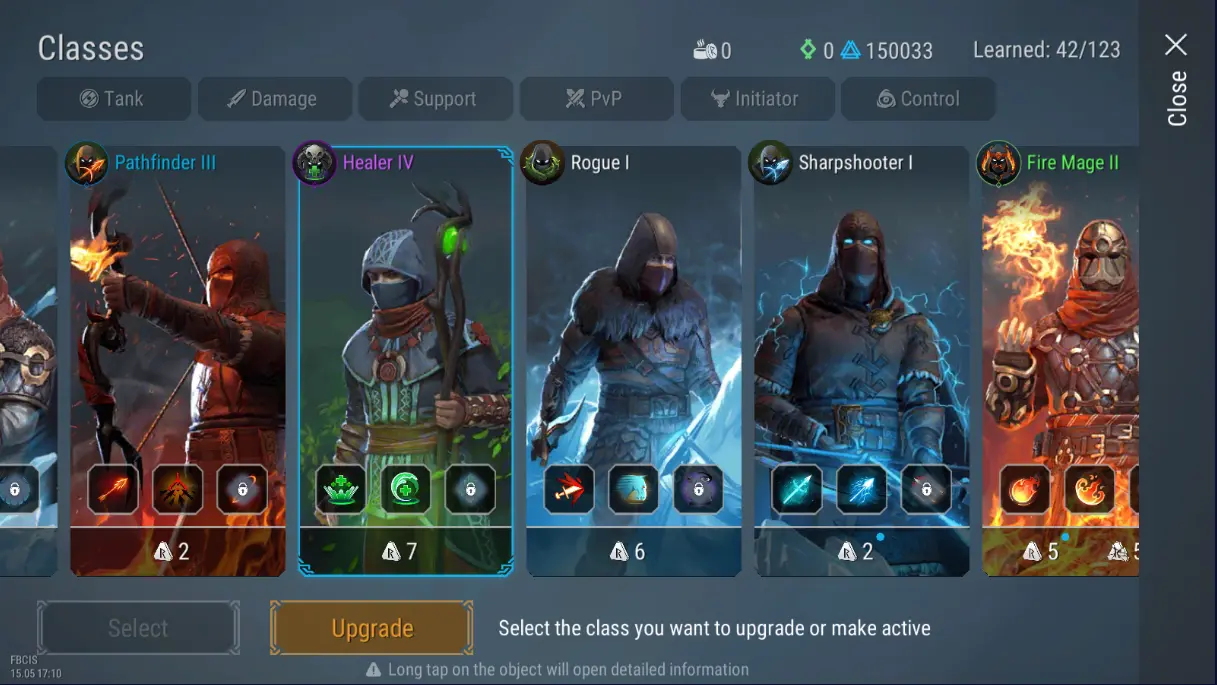This screenshot has width=1217, height=685.
Task: Tap the Fire Mage II avatar icon
Action: click(x=998, y=162)
